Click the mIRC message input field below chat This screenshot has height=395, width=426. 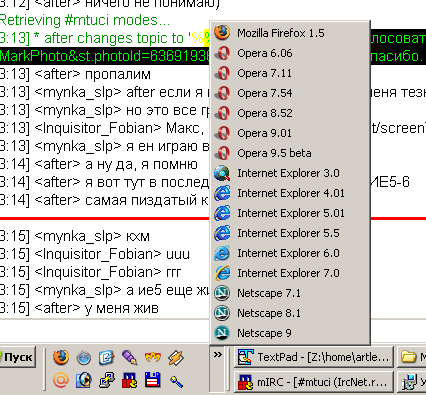click(x=105, y=331)
